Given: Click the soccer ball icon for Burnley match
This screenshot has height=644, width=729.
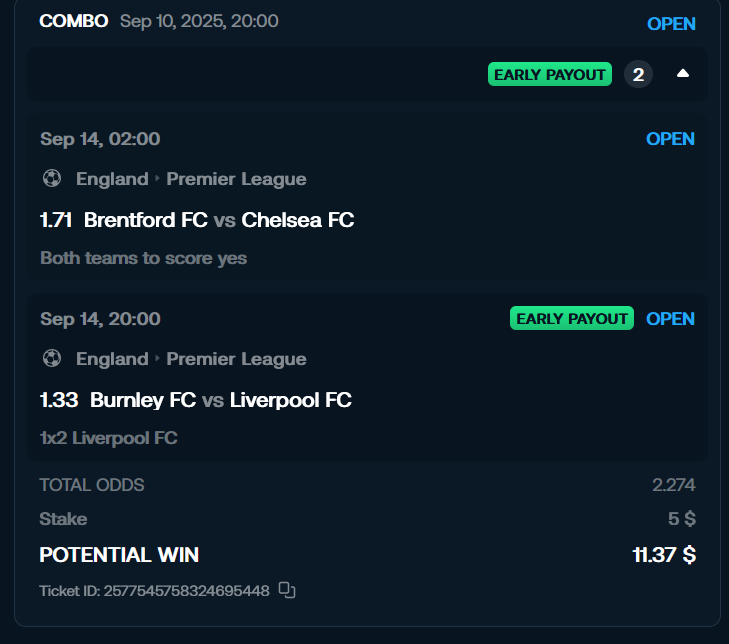Looking at the screenshot, I should coord(52,359).
